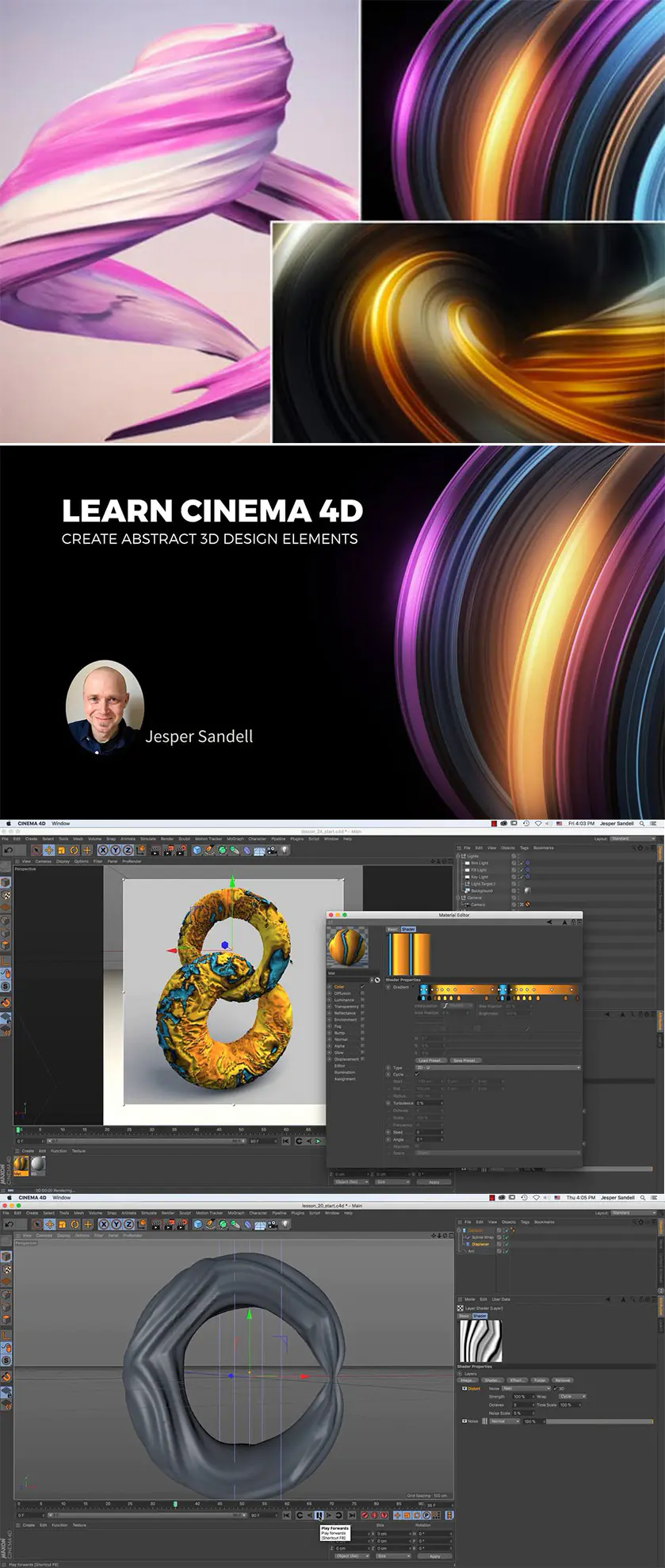Open the Cube primitive icon in the lesson_24 window toolbar
The height and width of the screenshot is (1568, 665).
tap(197, 850)
